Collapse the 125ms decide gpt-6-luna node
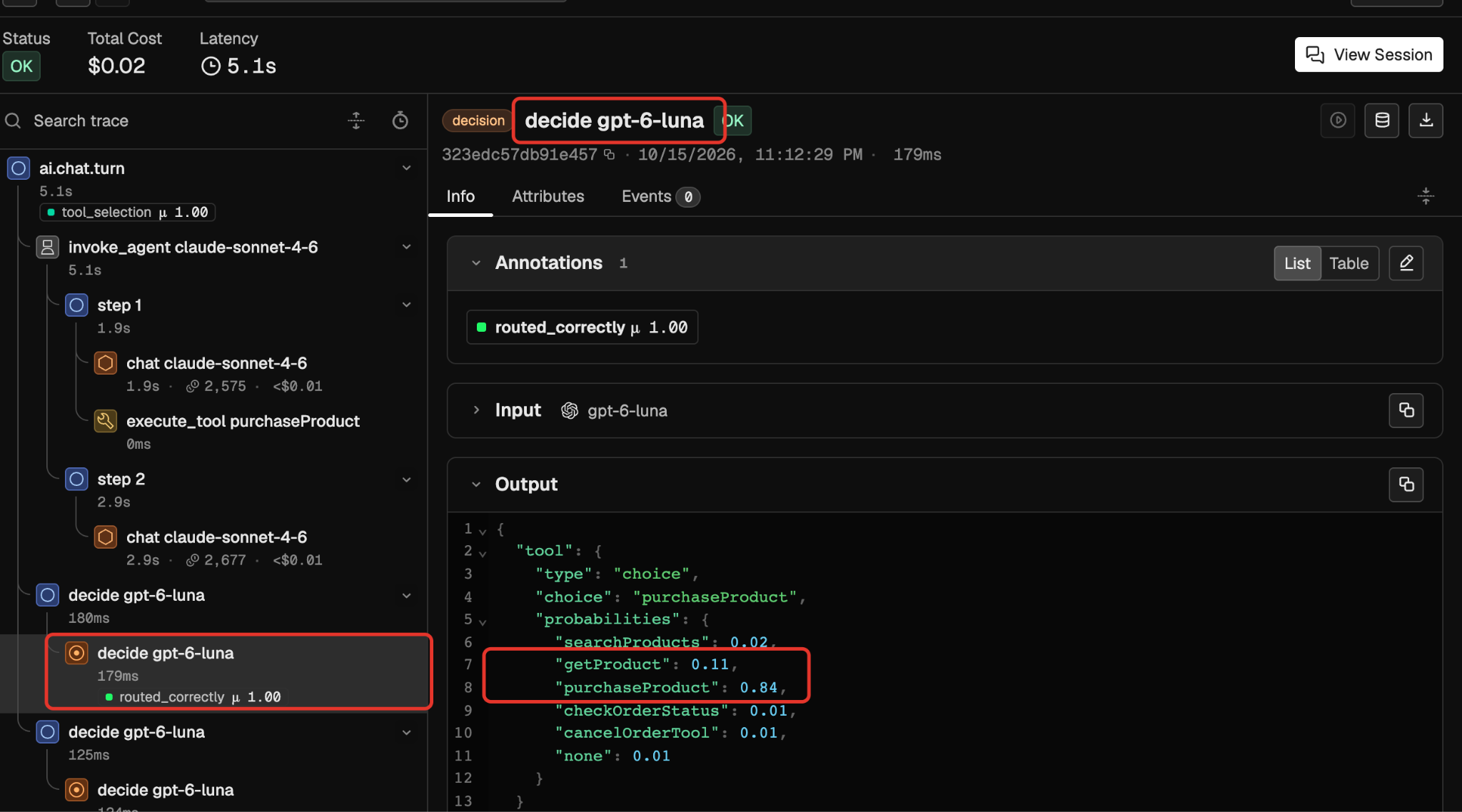 pos(406,733)
